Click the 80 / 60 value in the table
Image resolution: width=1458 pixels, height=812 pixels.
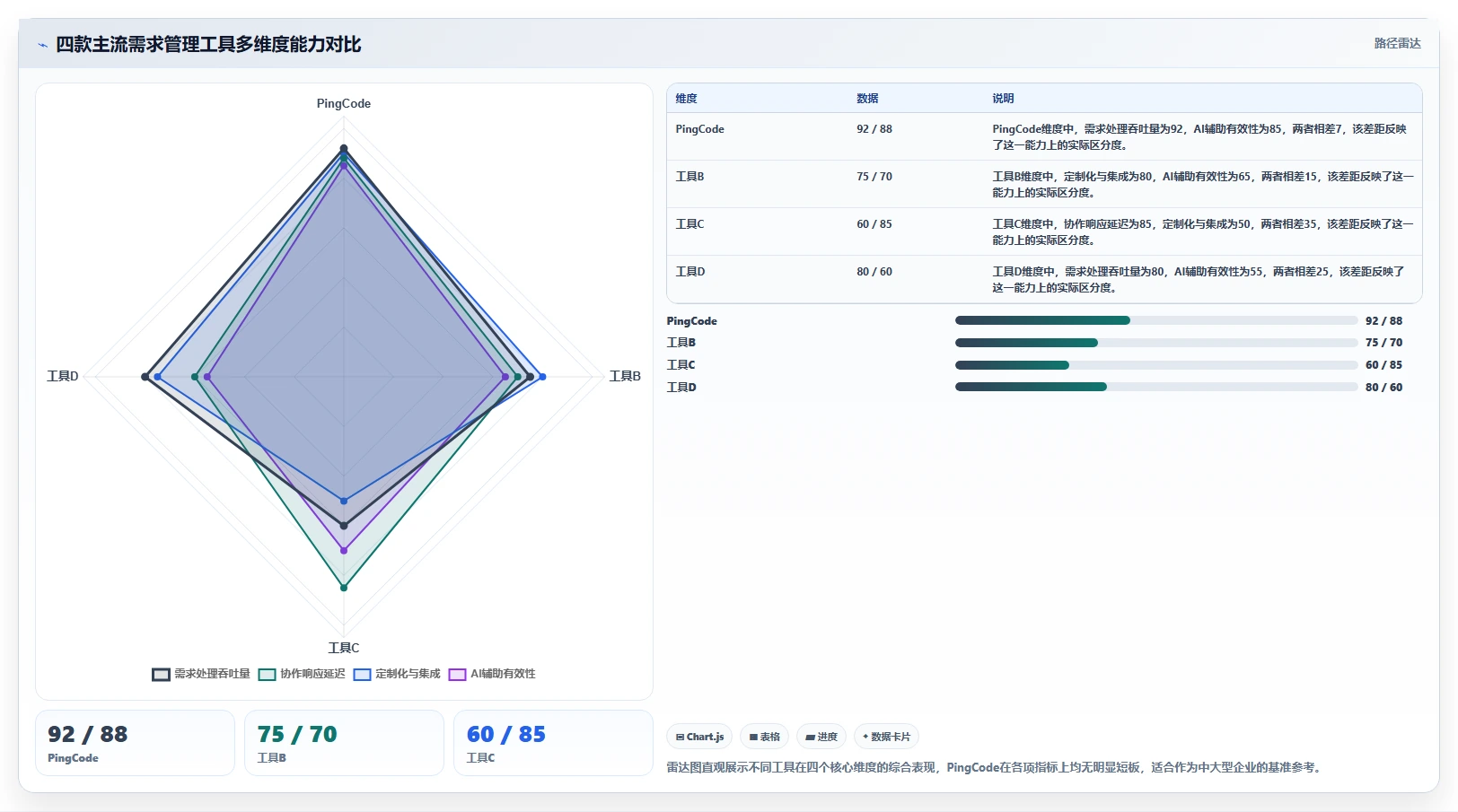click(874, 272)
